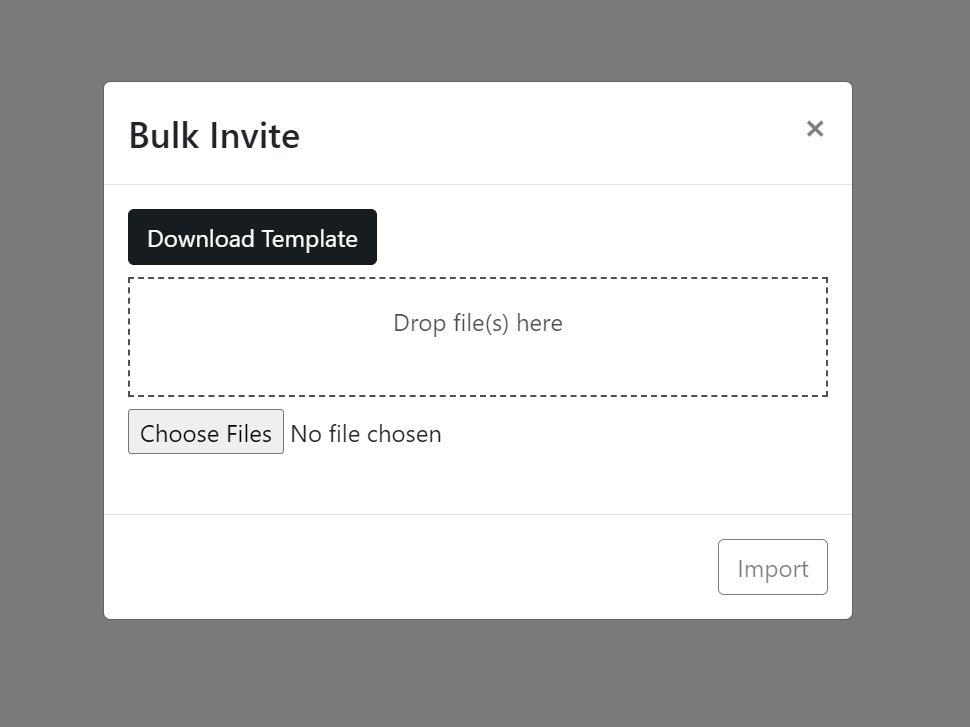Click blank body area below Choose Files

478,485
